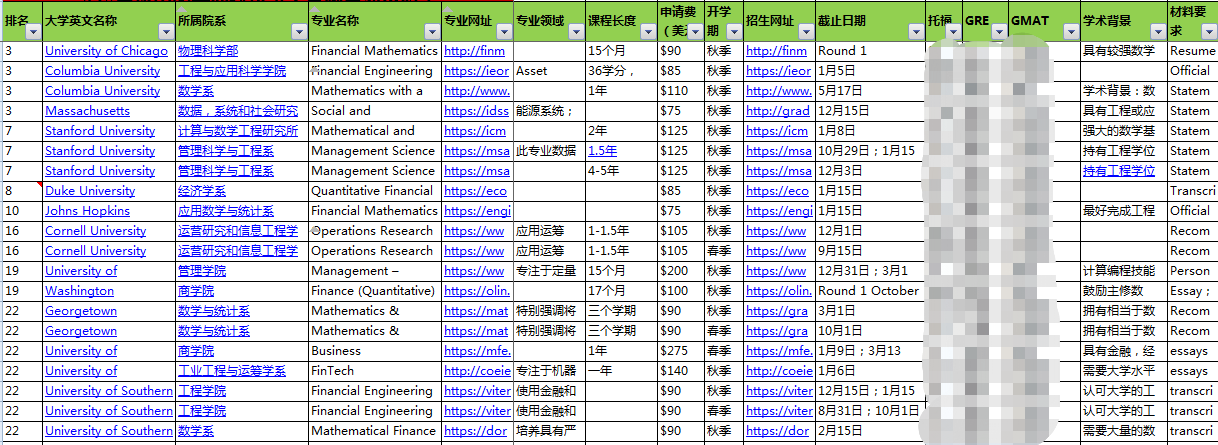Select the 5月17日 deadline cell
Image resolution: width=1218 pixels, height=445 pixels.
[x=870, y=91]
